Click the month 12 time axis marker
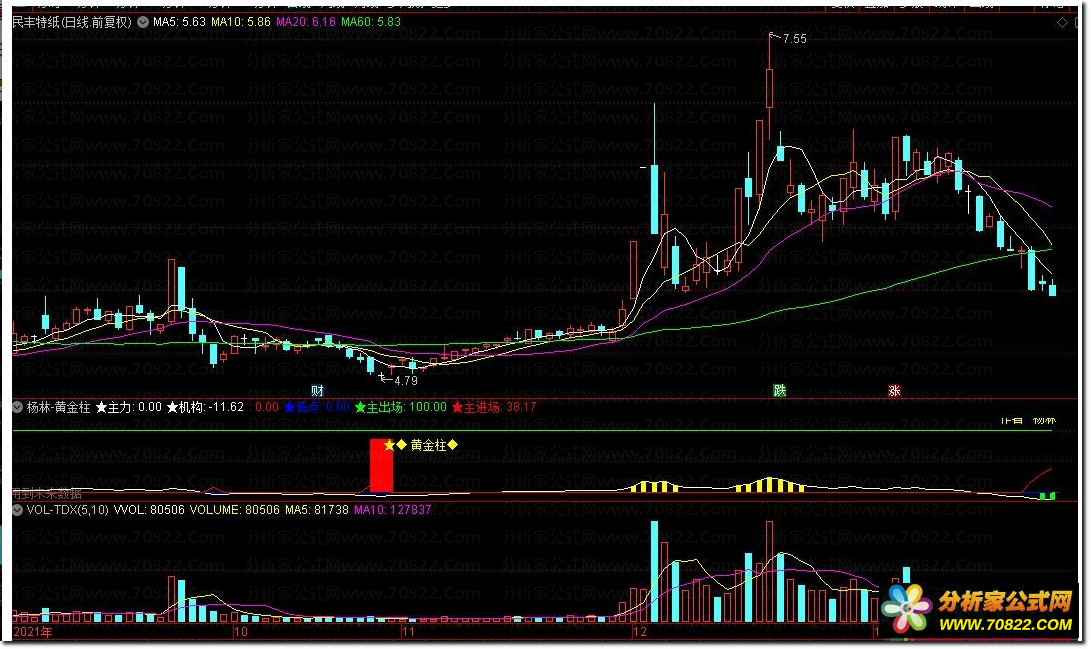This screenshot has height=649, width=1091. pos(639,632)
